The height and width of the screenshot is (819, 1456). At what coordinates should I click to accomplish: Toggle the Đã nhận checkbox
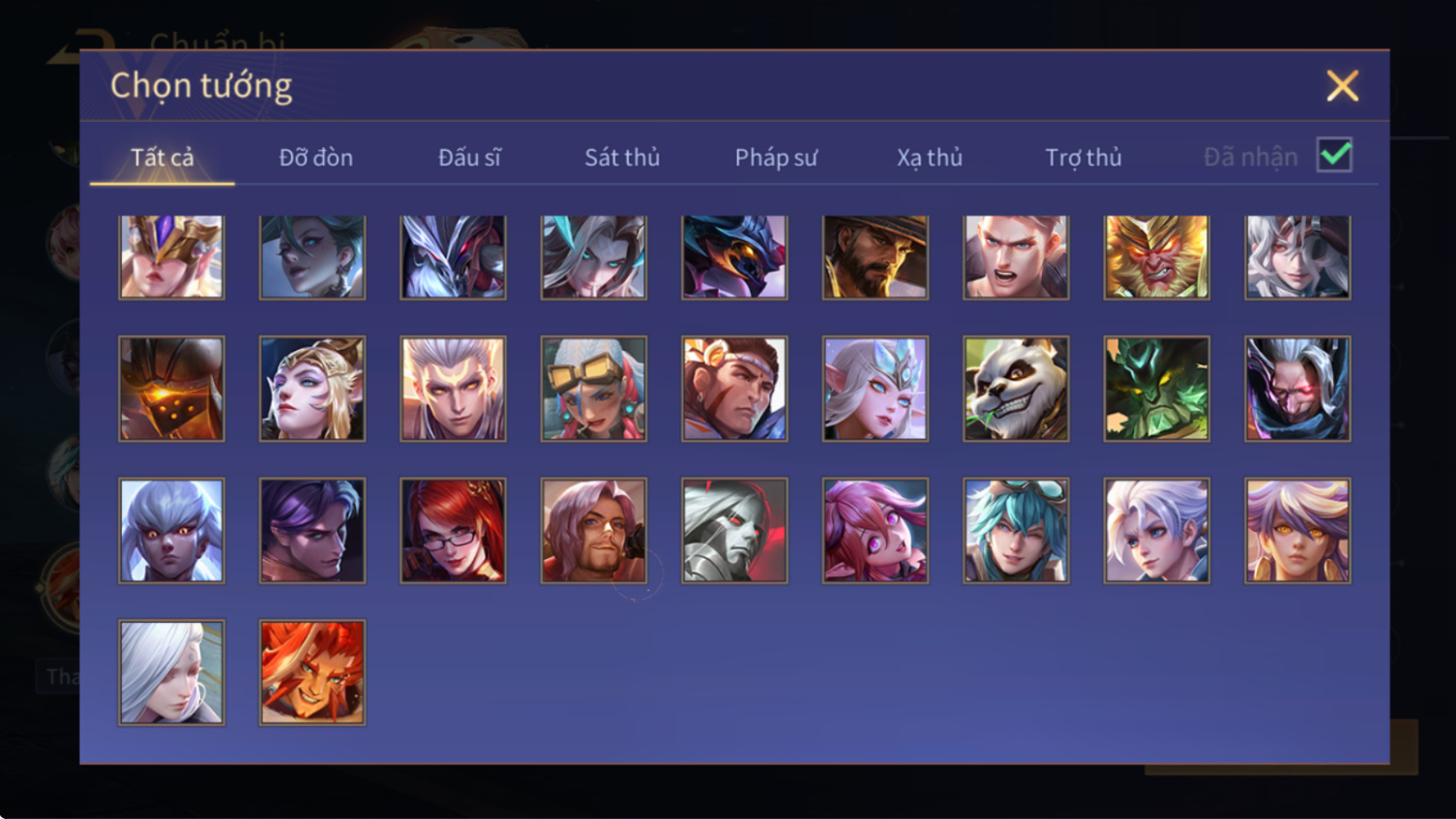[1334, 155]
